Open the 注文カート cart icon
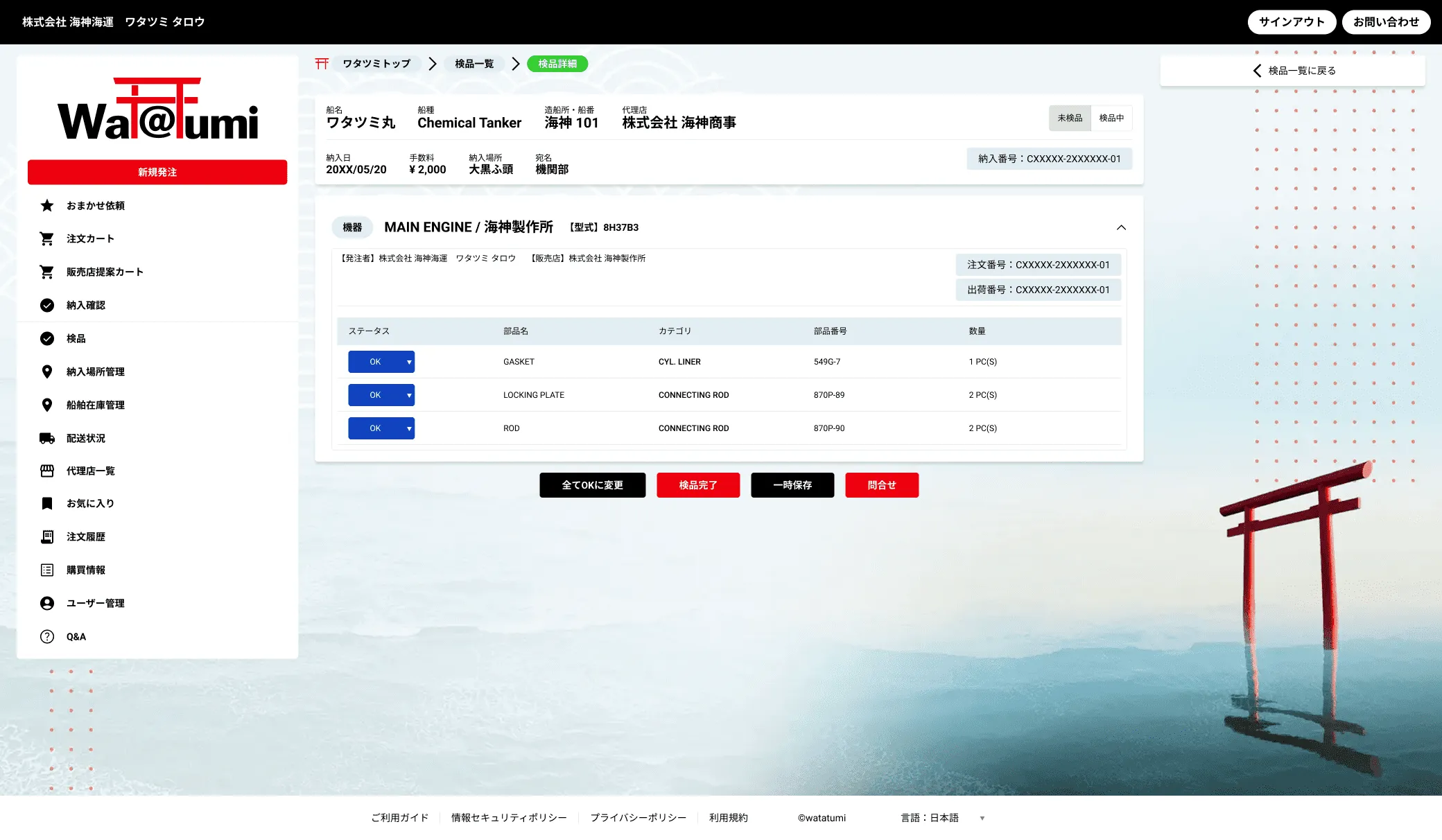 coord(47,239)
